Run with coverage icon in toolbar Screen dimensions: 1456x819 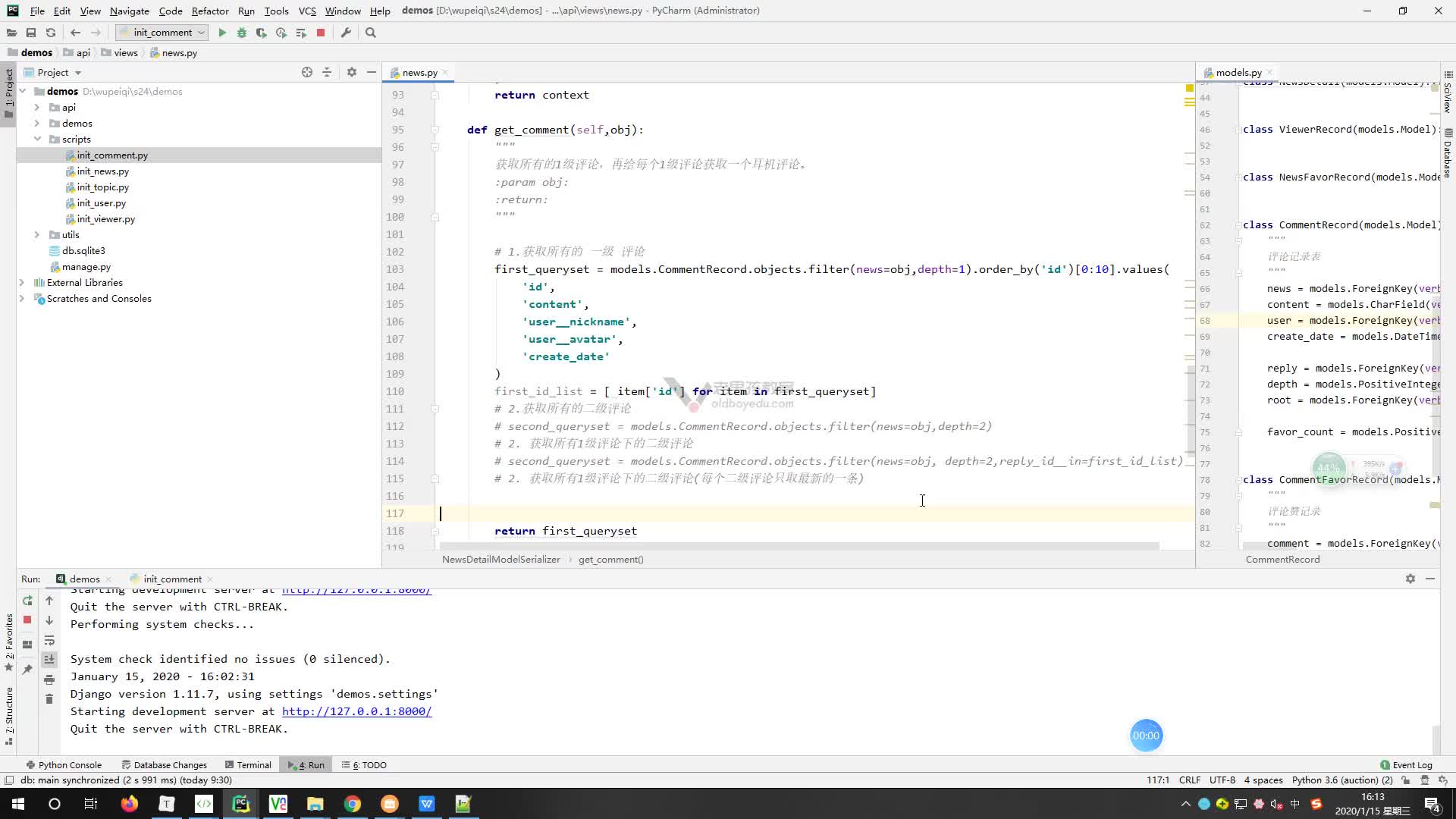pyautogui.click(x=262, y=33)
